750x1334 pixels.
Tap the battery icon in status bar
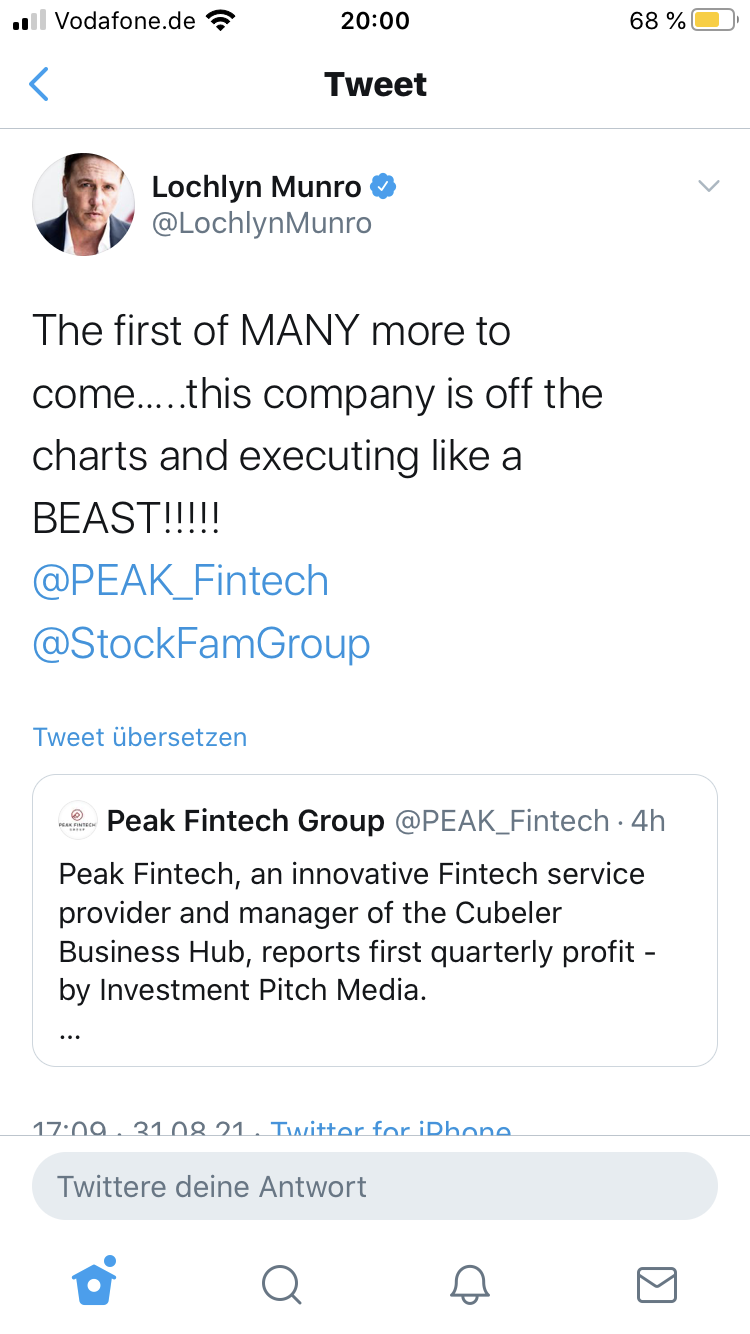click(713, 21)
